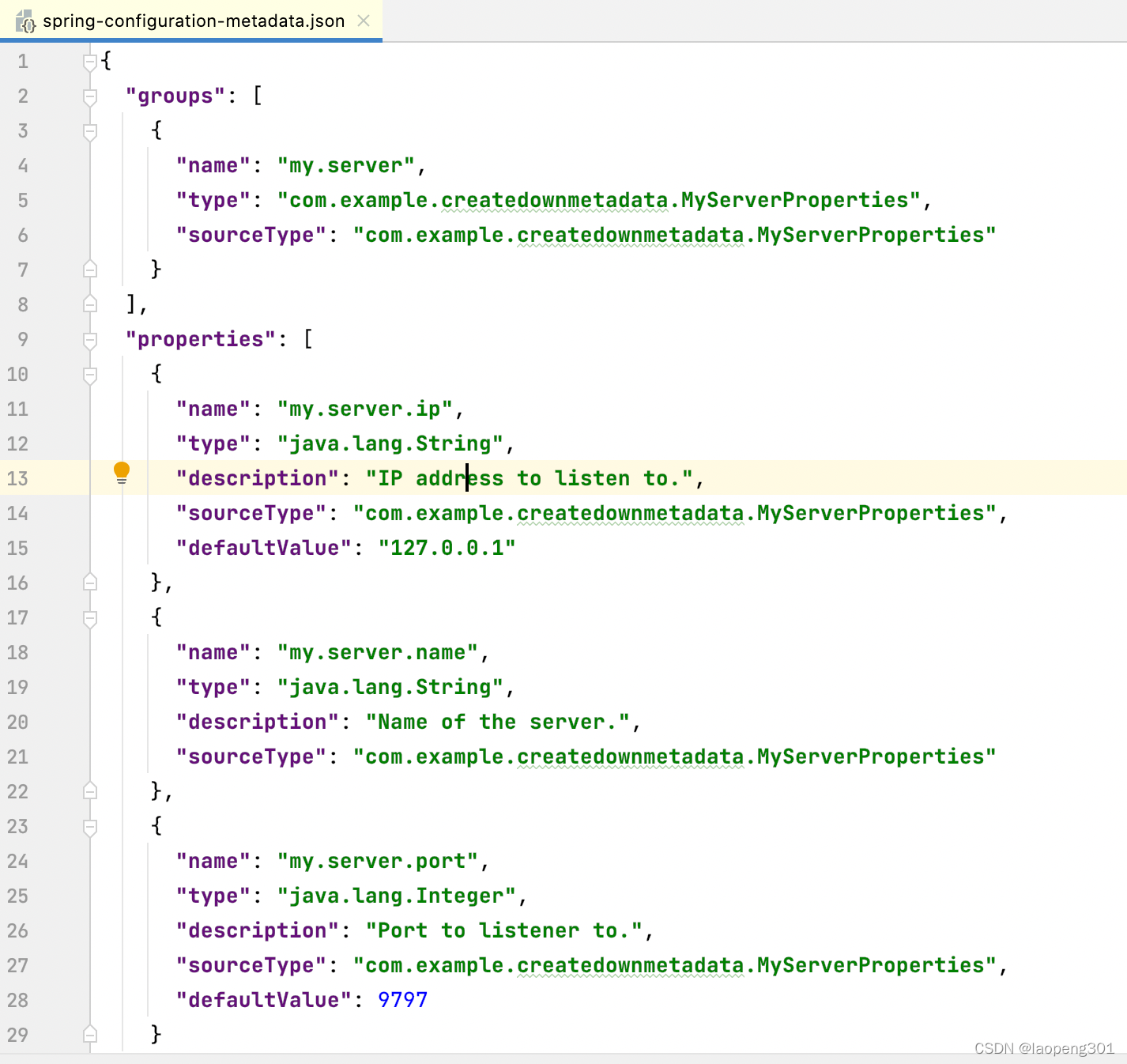
Task: Click "Name of the server." description
Action: pyautogui.click(x=498, y=723)
